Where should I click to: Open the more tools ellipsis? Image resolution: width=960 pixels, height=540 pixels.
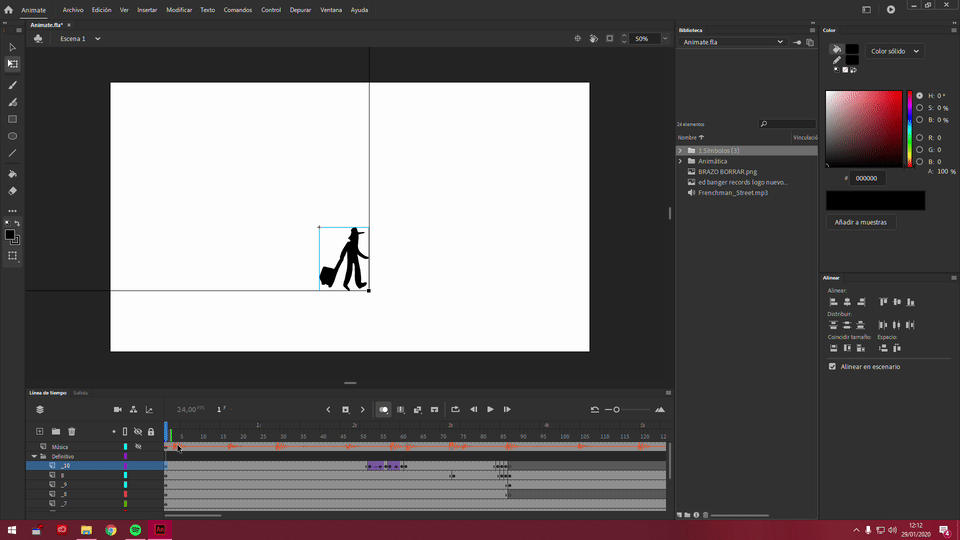pyautogui.click(x=12, y=211)
